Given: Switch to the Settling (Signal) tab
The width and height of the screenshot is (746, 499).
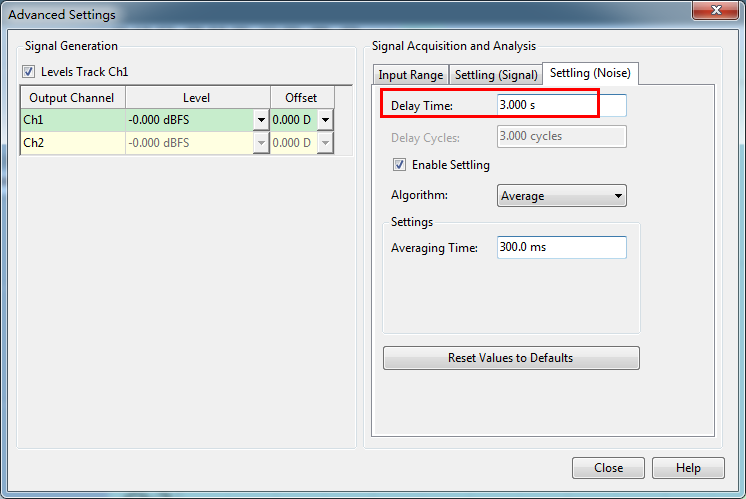Looking at the screenshot, I should tap(496, 75).
